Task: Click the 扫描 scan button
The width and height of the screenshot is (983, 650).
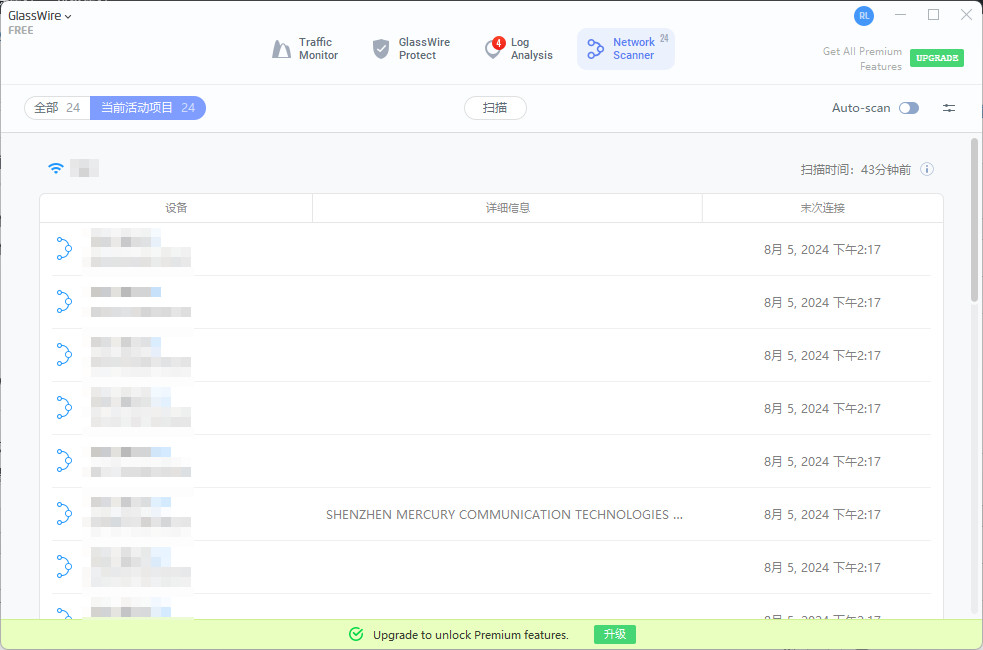Action: pyautogui.click(x=495, y=108)
